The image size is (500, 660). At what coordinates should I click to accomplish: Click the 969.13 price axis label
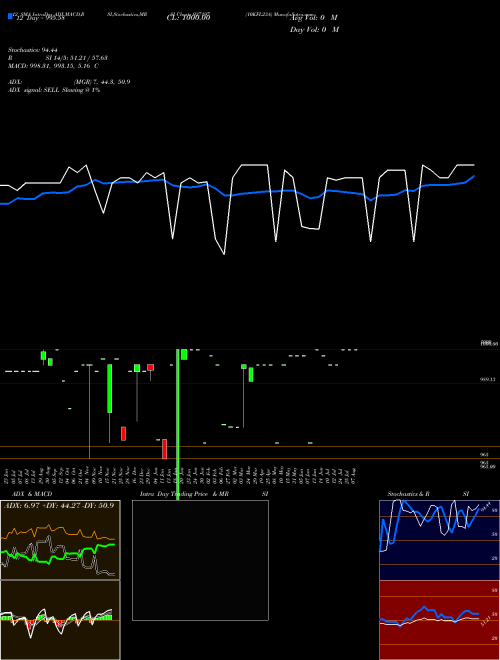pos(488,379)
